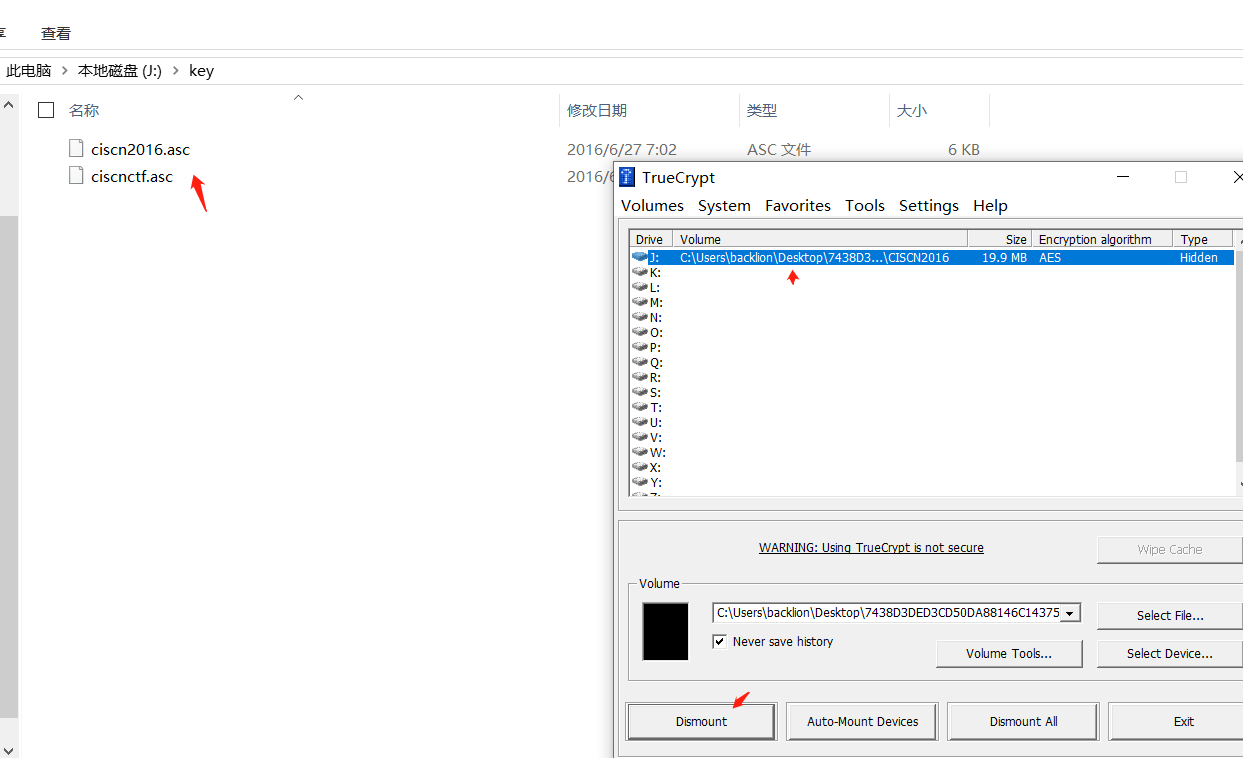Select the S: drive slot icon
The image size is (1243, 758).
click(640, 392)
